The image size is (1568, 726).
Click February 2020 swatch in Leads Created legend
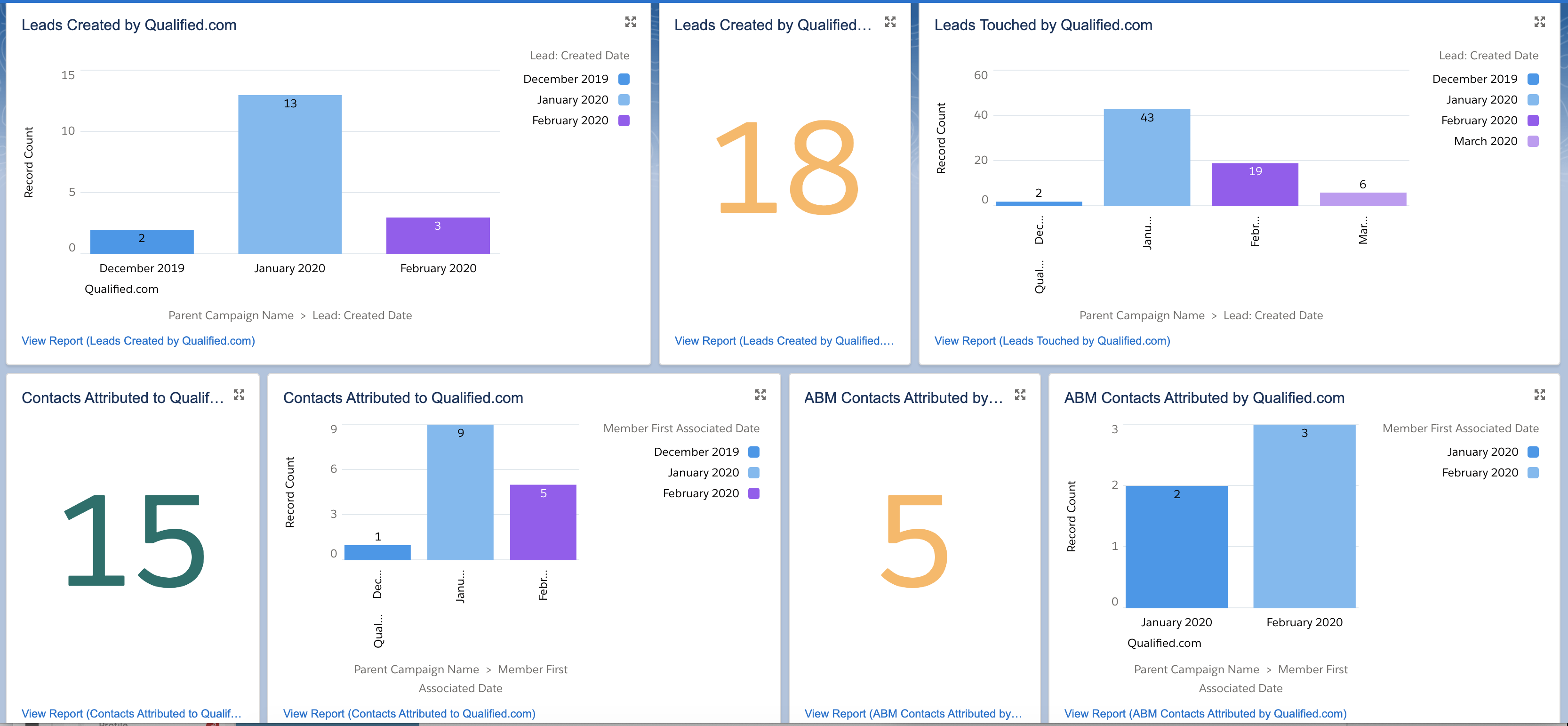click(x=624, y=121)
